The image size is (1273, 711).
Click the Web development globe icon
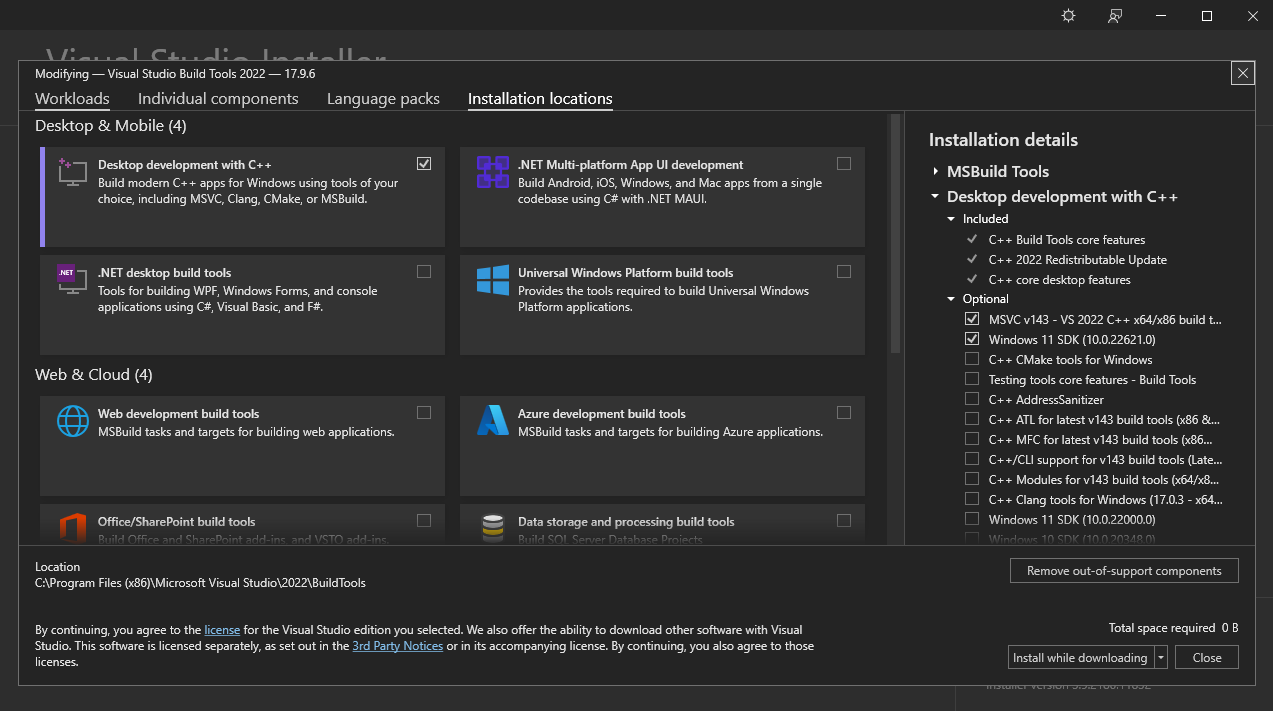[73, 421]
